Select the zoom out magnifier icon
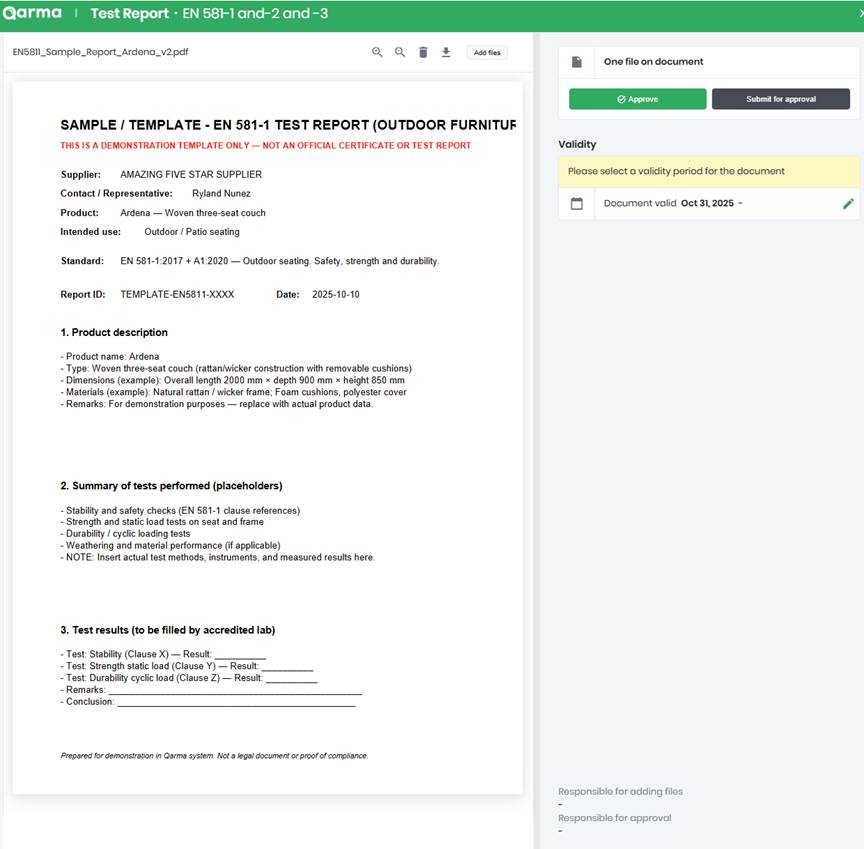Image resolution: width=864 pixels, height=849 pixels. click(399, 51)
